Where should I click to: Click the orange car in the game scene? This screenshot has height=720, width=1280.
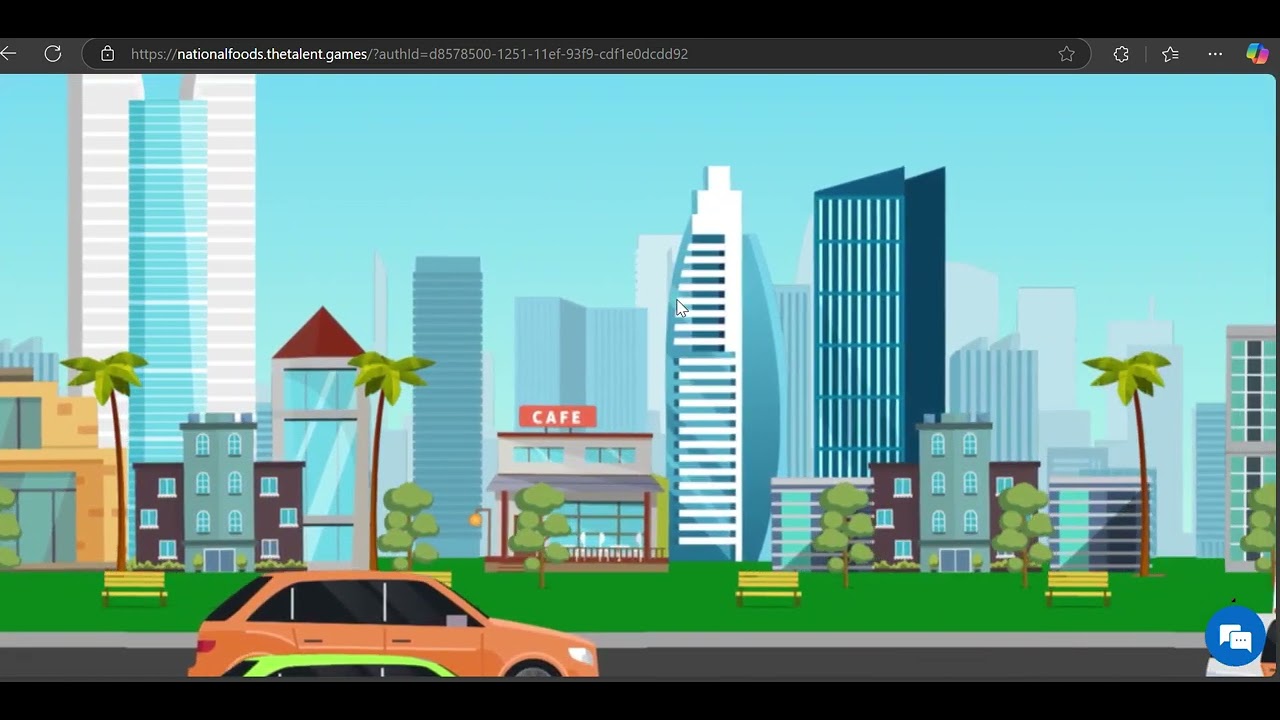click(x=393, y=625)
